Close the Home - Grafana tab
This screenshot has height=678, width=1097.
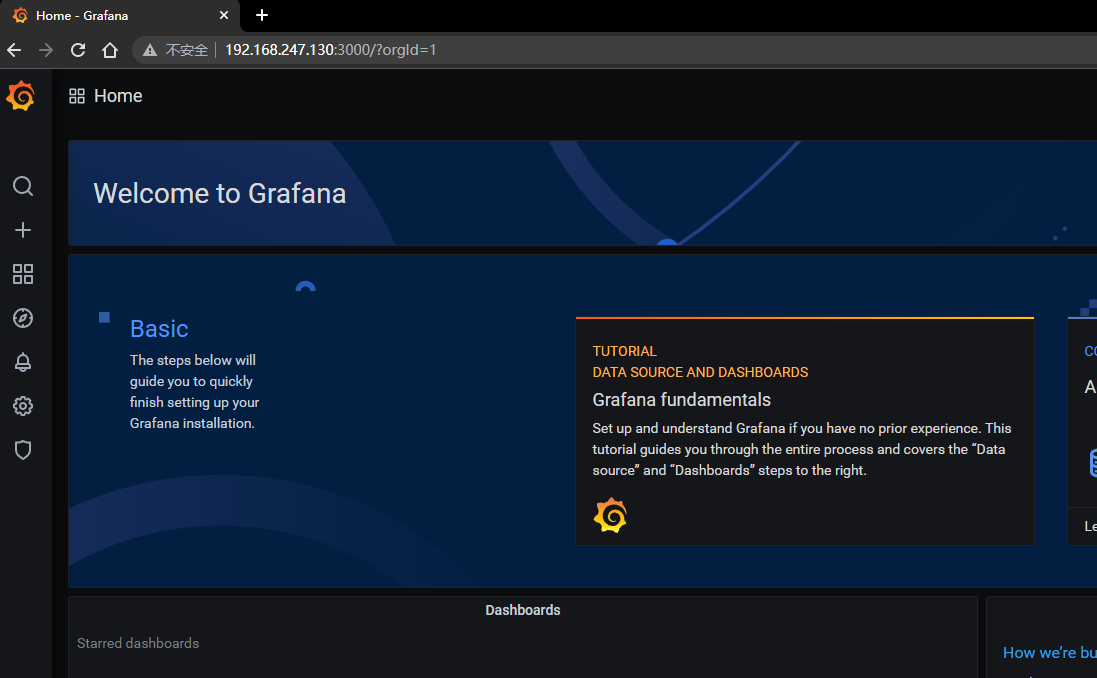point(224,15)
